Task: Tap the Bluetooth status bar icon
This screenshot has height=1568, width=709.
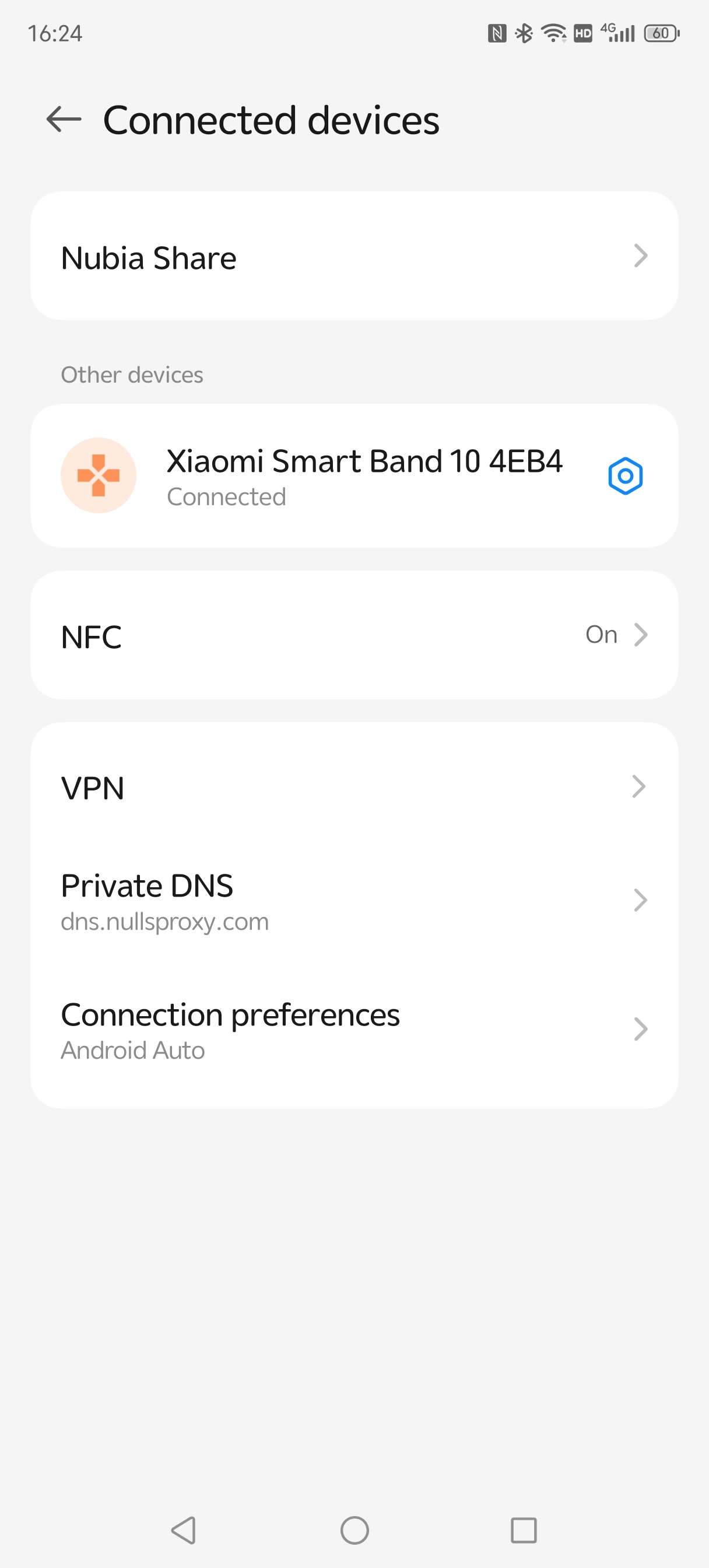Action: pyautogui.click(x=524, y=33)
